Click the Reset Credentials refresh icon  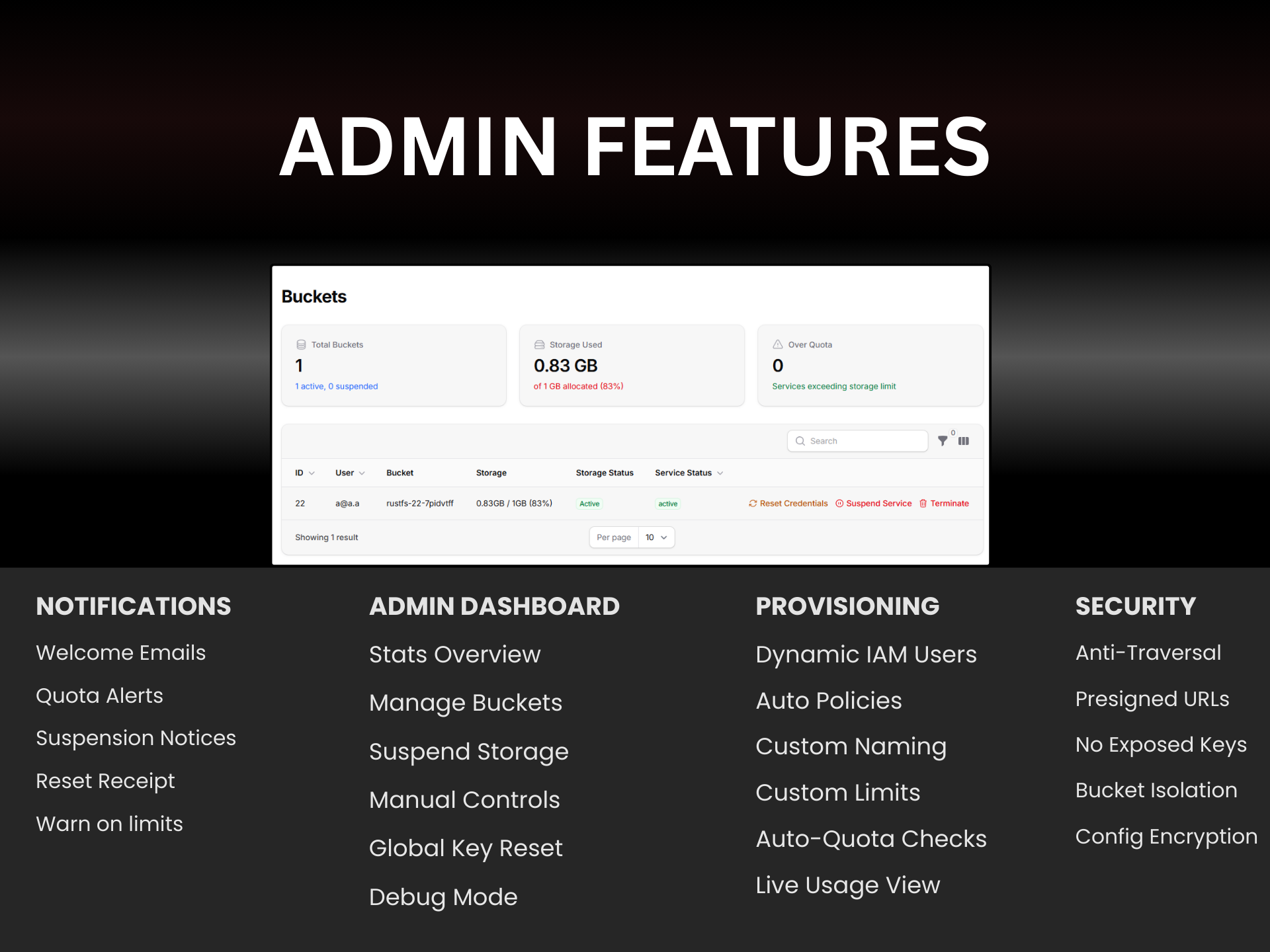point(753,504)
